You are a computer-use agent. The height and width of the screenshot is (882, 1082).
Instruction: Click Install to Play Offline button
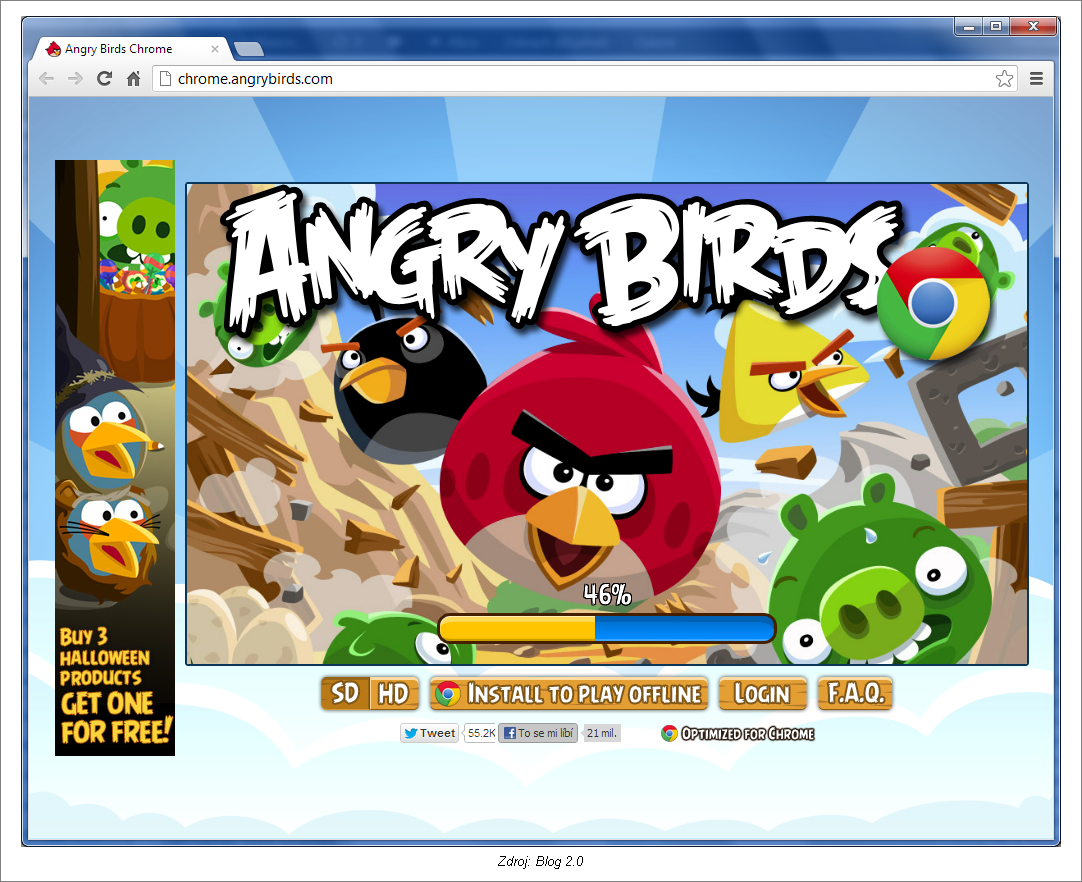569,694
